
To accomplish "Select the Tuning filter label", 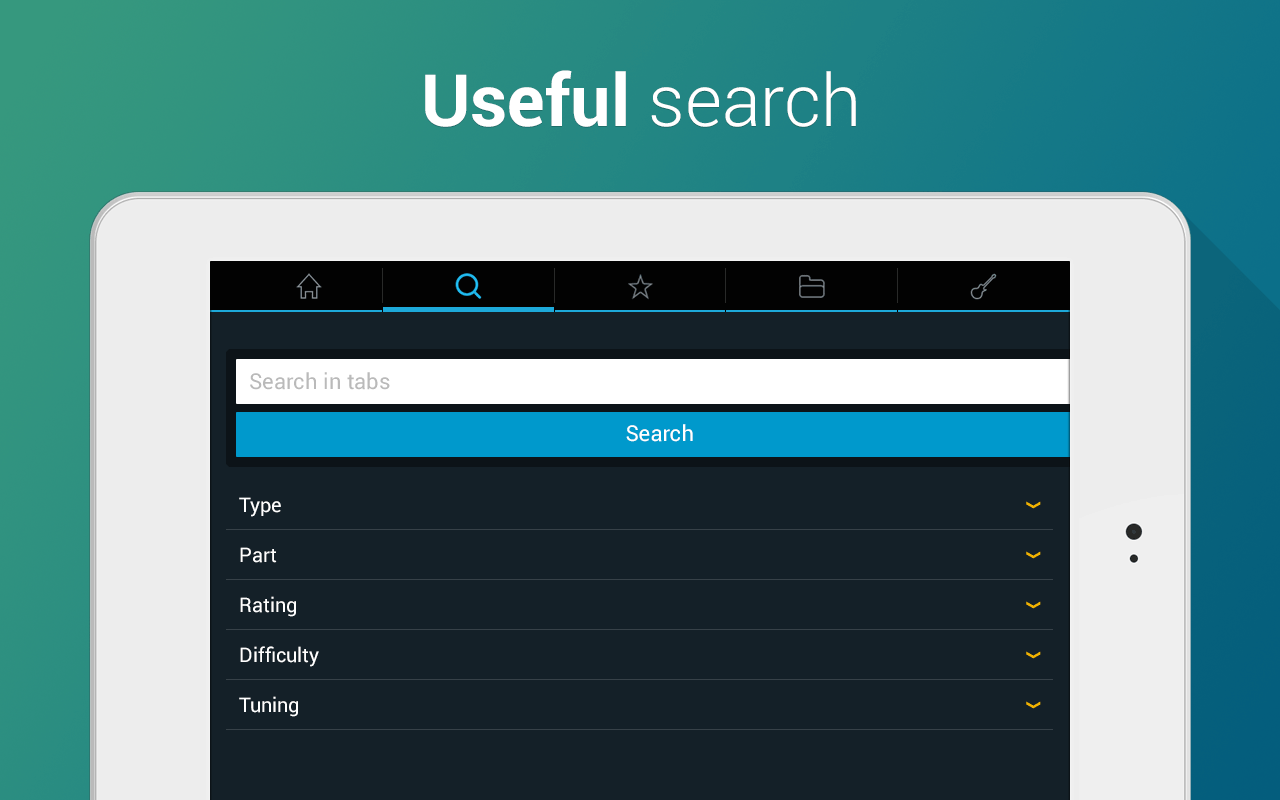I will pyautogui.click(x=269, y=705).
